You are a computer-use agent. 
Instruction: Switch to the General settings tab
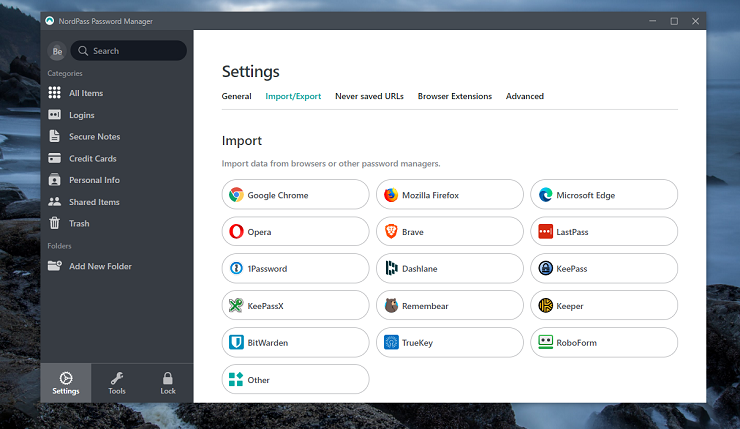pyautogui.click(x=236, y=96)
